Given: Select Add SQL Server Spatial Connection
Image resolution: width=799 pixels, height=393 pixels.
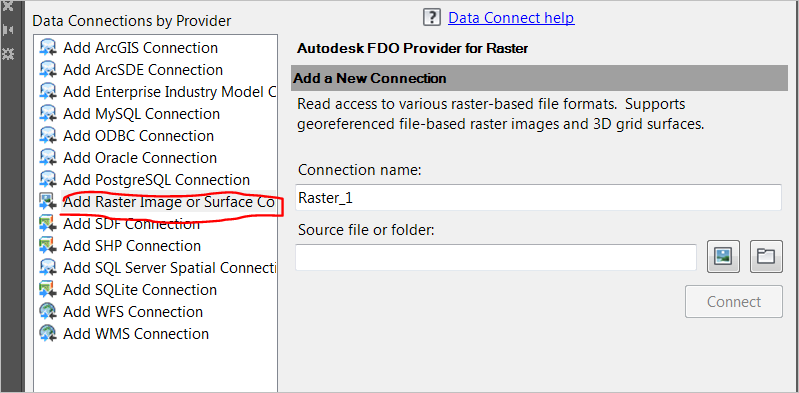Looking at the screenshot, I should (x=170, y=268).
